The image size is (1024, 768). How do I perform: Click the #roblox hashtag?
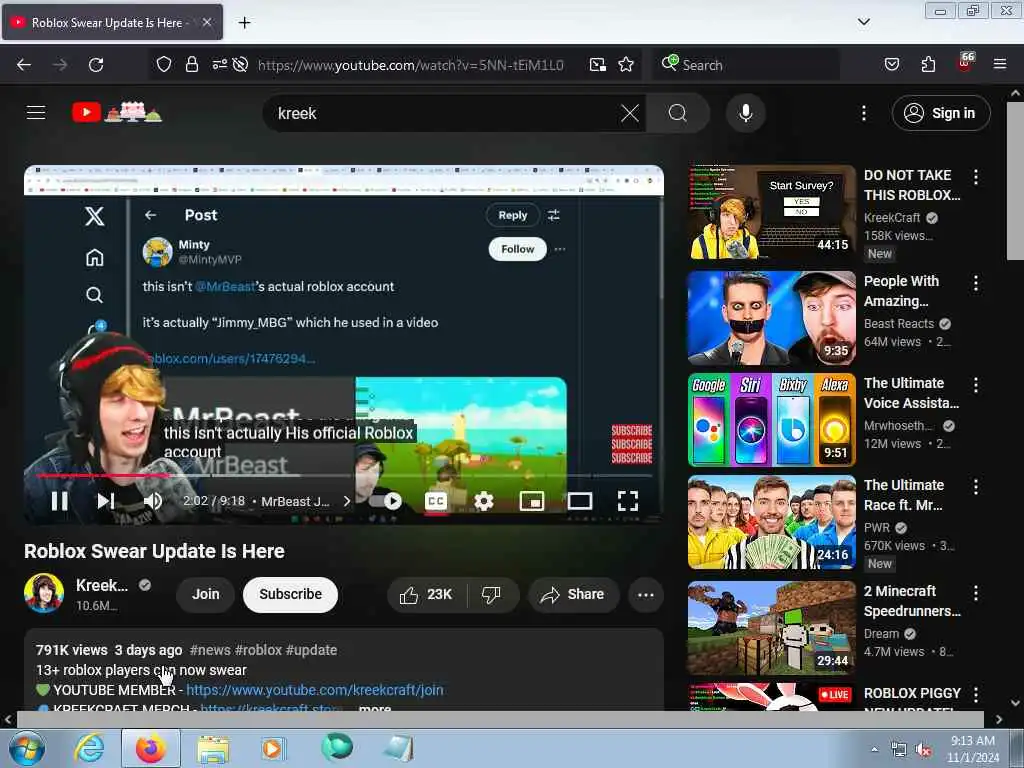point(258,650)
